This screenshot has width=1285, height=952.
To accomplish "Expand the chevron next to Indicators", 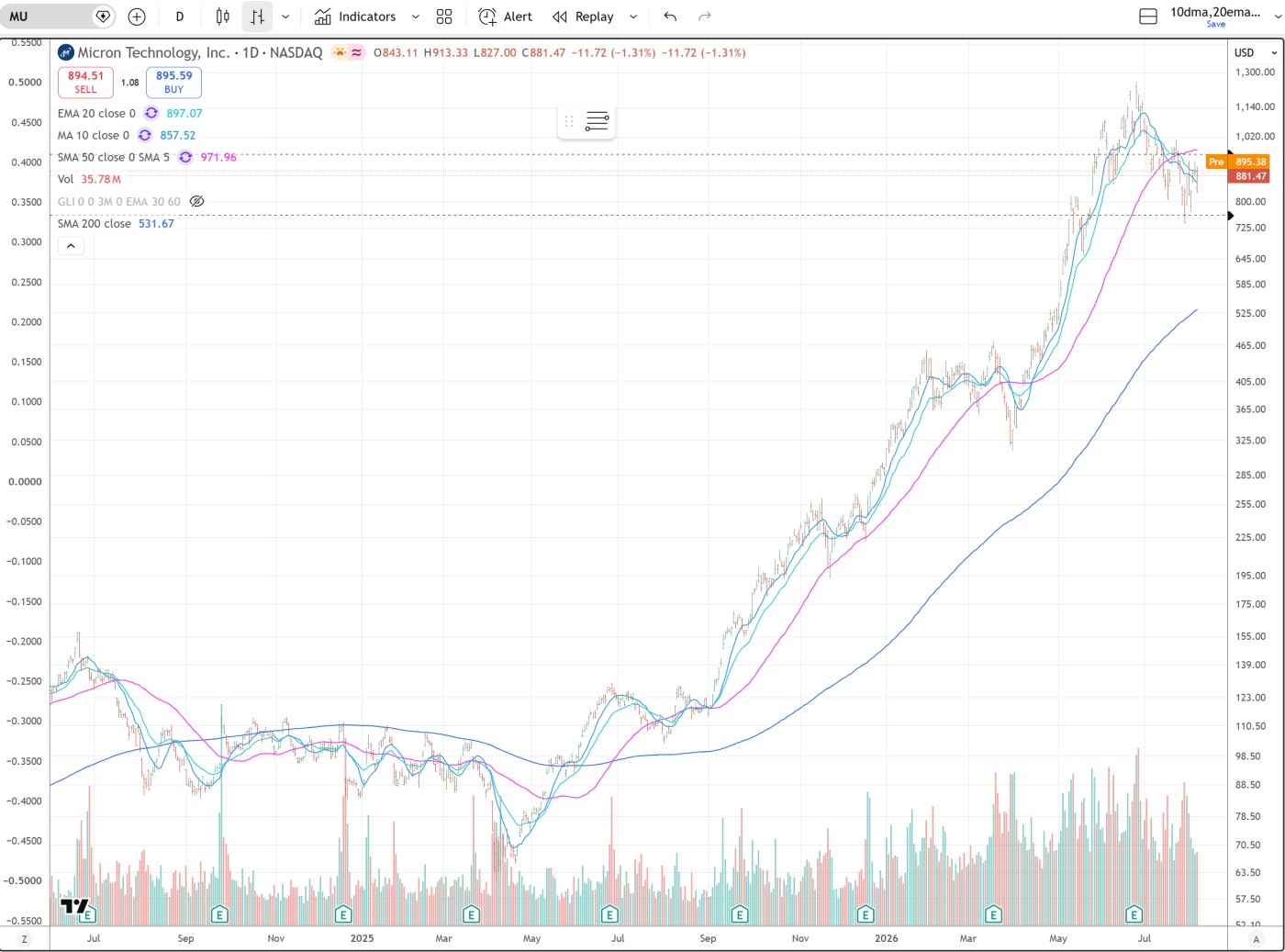I will pyautogui.click(x=415, y=17).
